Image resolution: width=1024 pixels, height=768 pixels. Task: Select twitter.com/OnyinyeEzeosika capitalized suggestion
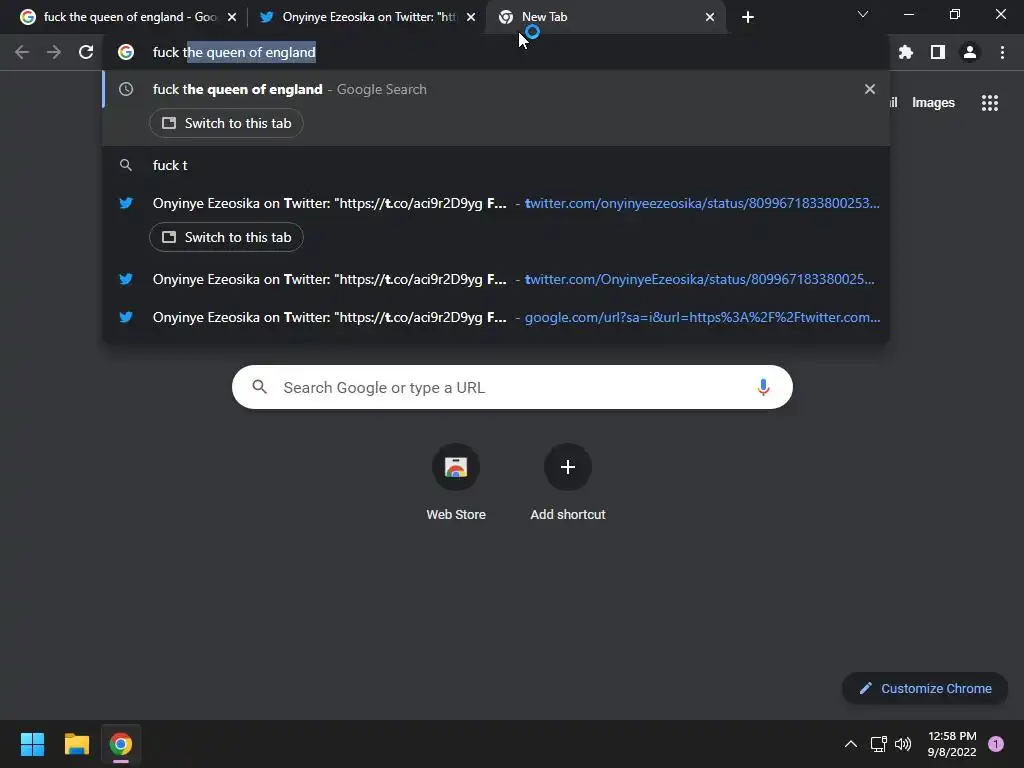tap(496, 279)
